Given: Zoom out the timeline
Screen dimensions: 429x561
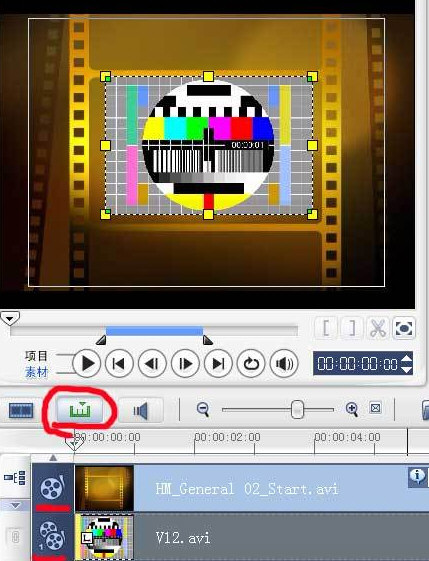Looking at the screenshot, I should click(x=203, y=409).
